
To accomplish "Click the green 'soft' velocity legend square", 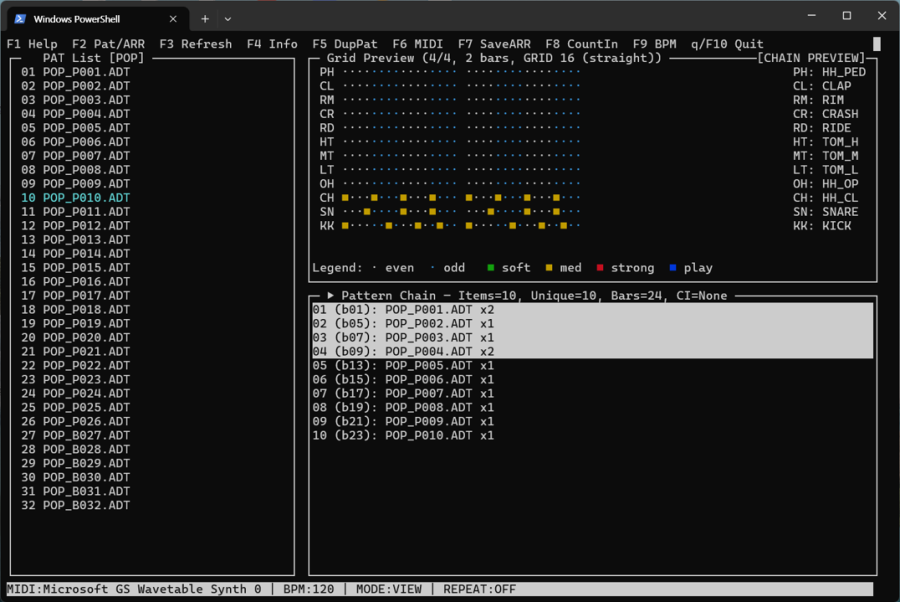I will click(490, 267).
